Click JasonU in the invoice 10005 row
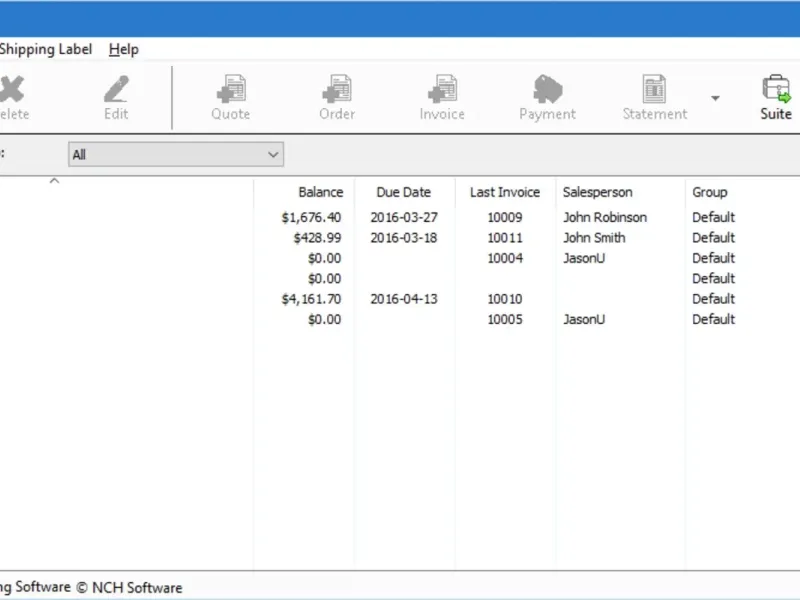800x600 pixels. click(584, 319)
